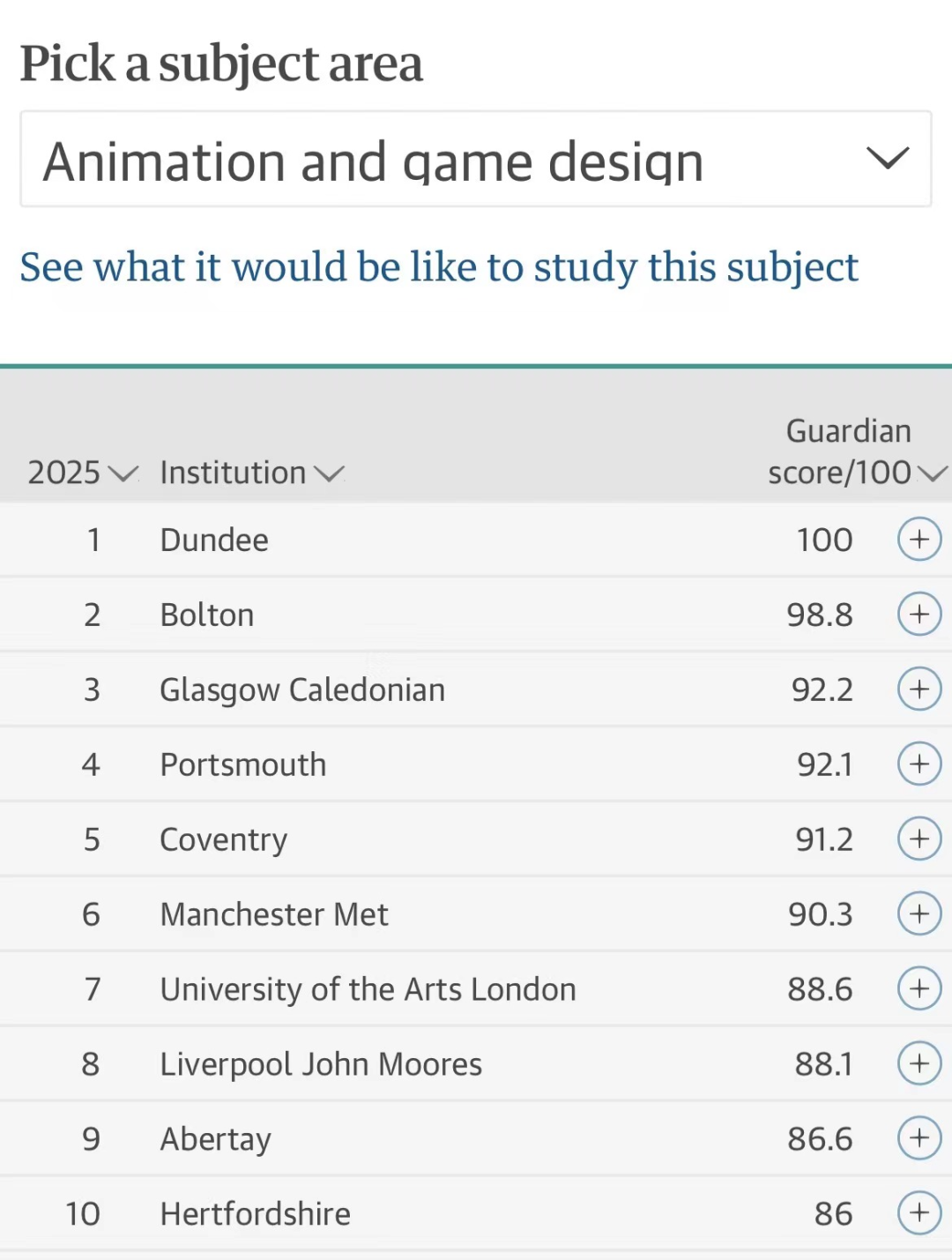Expand details for Manchester Met row

[919, 913]
